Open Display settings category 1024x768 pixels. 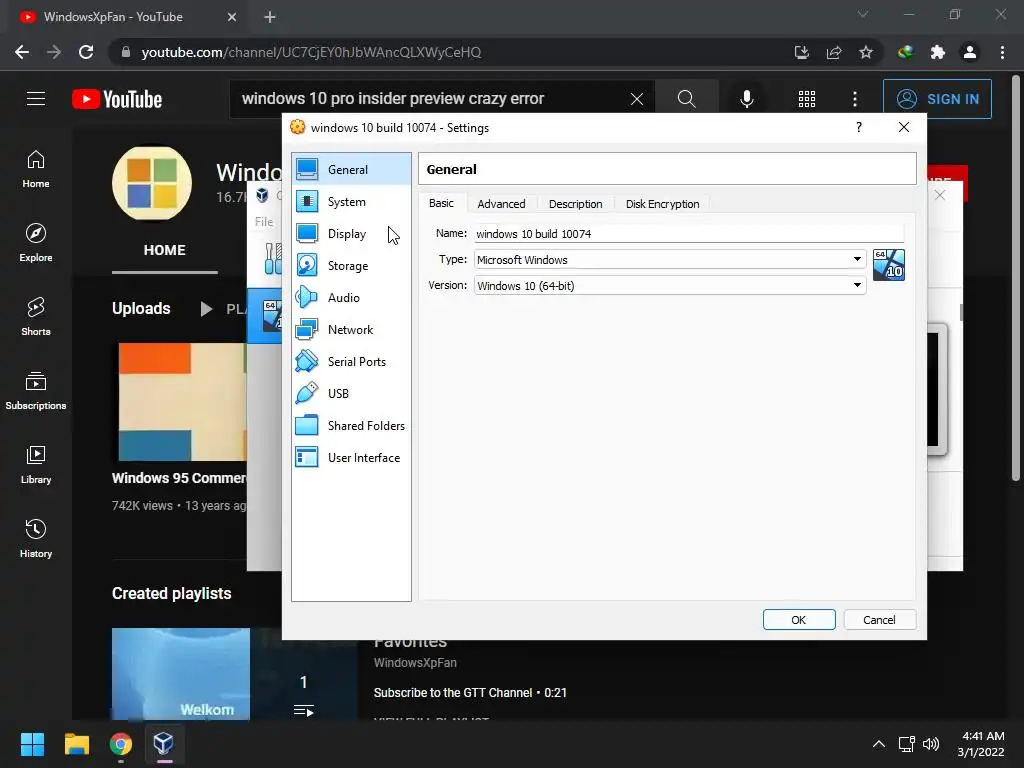point(351,233)
